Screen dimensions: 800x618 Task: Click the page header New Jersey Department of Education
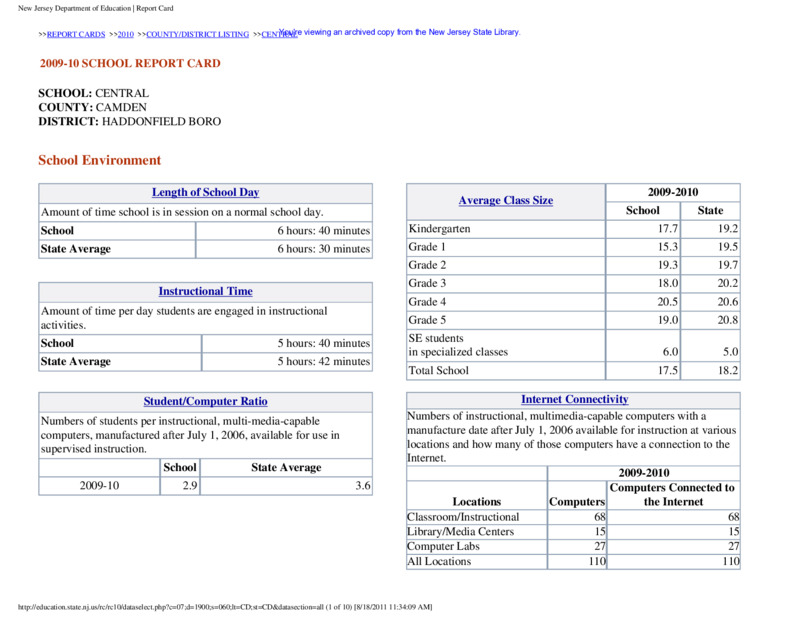pos(96,8)
